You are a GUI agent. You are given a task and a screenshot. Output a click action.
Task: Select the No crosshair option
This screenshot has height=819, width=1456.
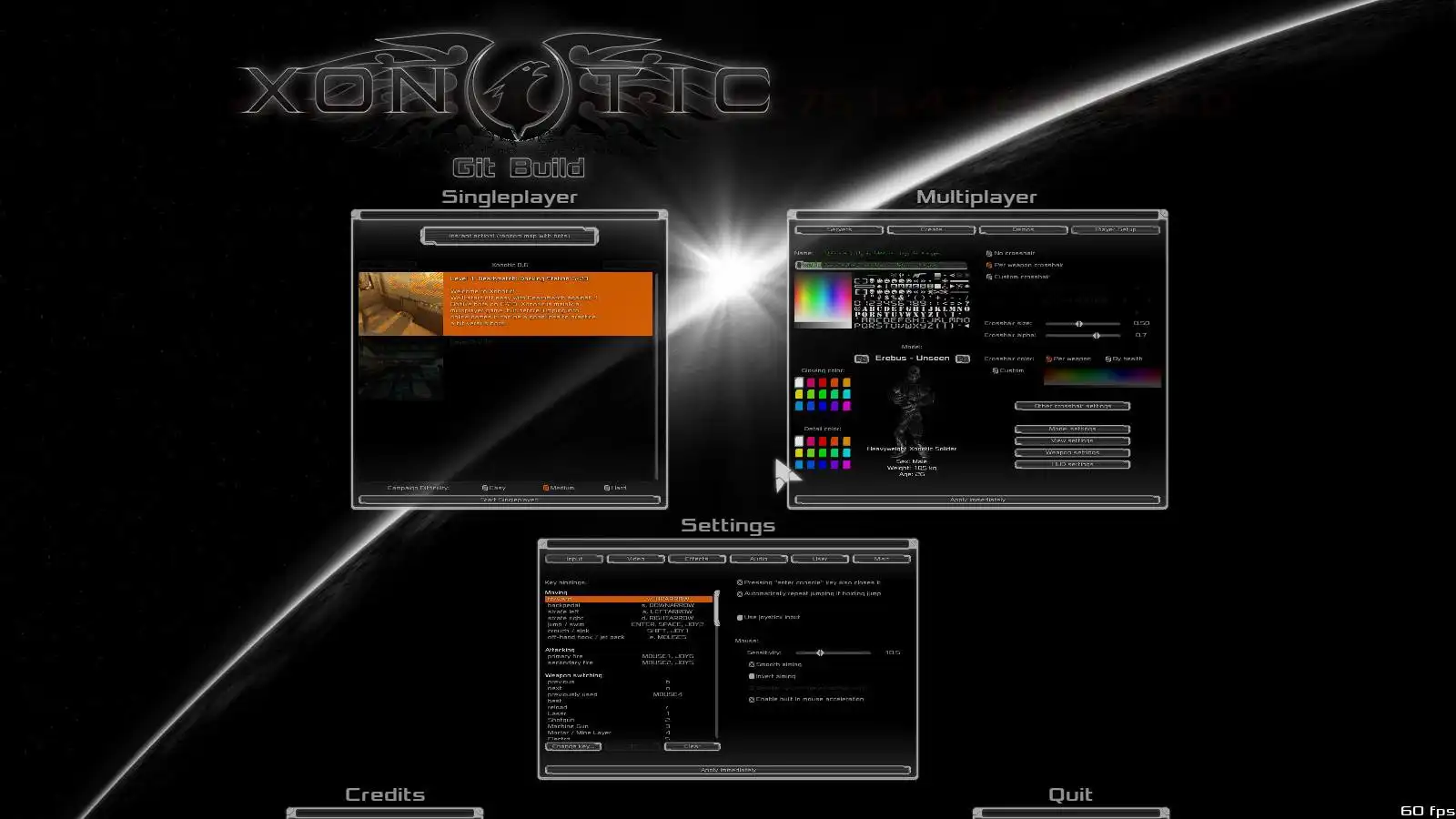[989, 253]
